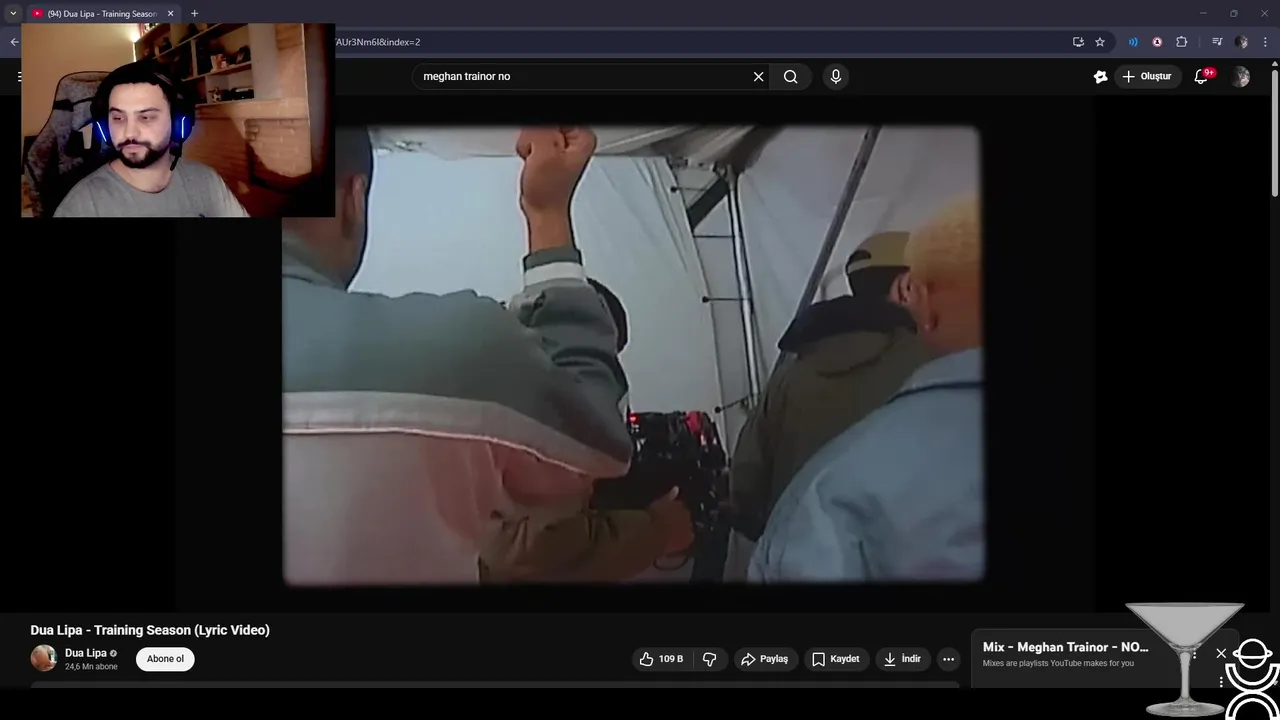
Task: Clear the YouTube search box text
Action: (x=758, y=77)
